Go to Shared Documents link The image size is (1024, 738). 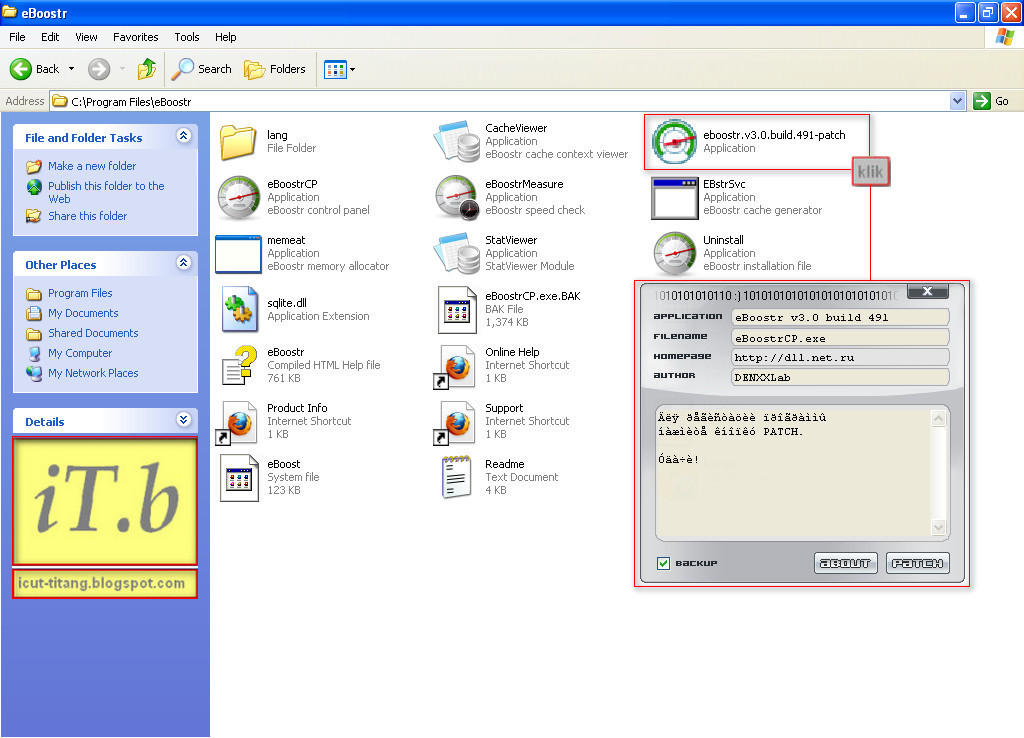(93, 333)
